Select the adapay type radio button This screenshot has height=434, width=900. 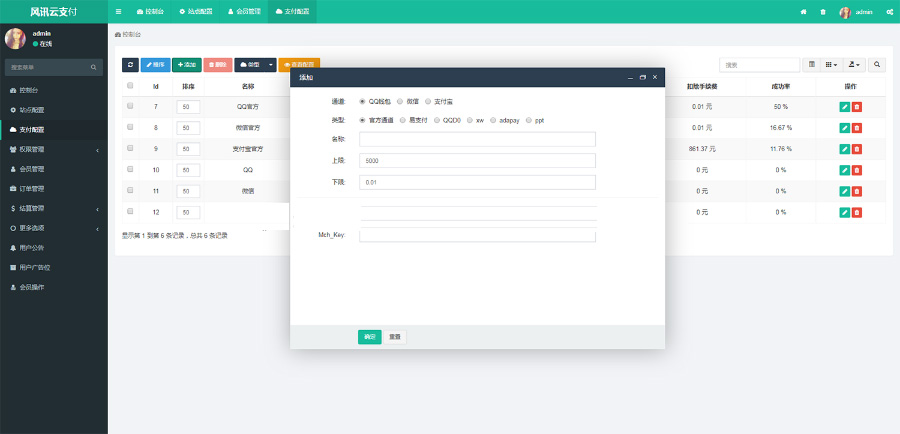click(494, 120)
